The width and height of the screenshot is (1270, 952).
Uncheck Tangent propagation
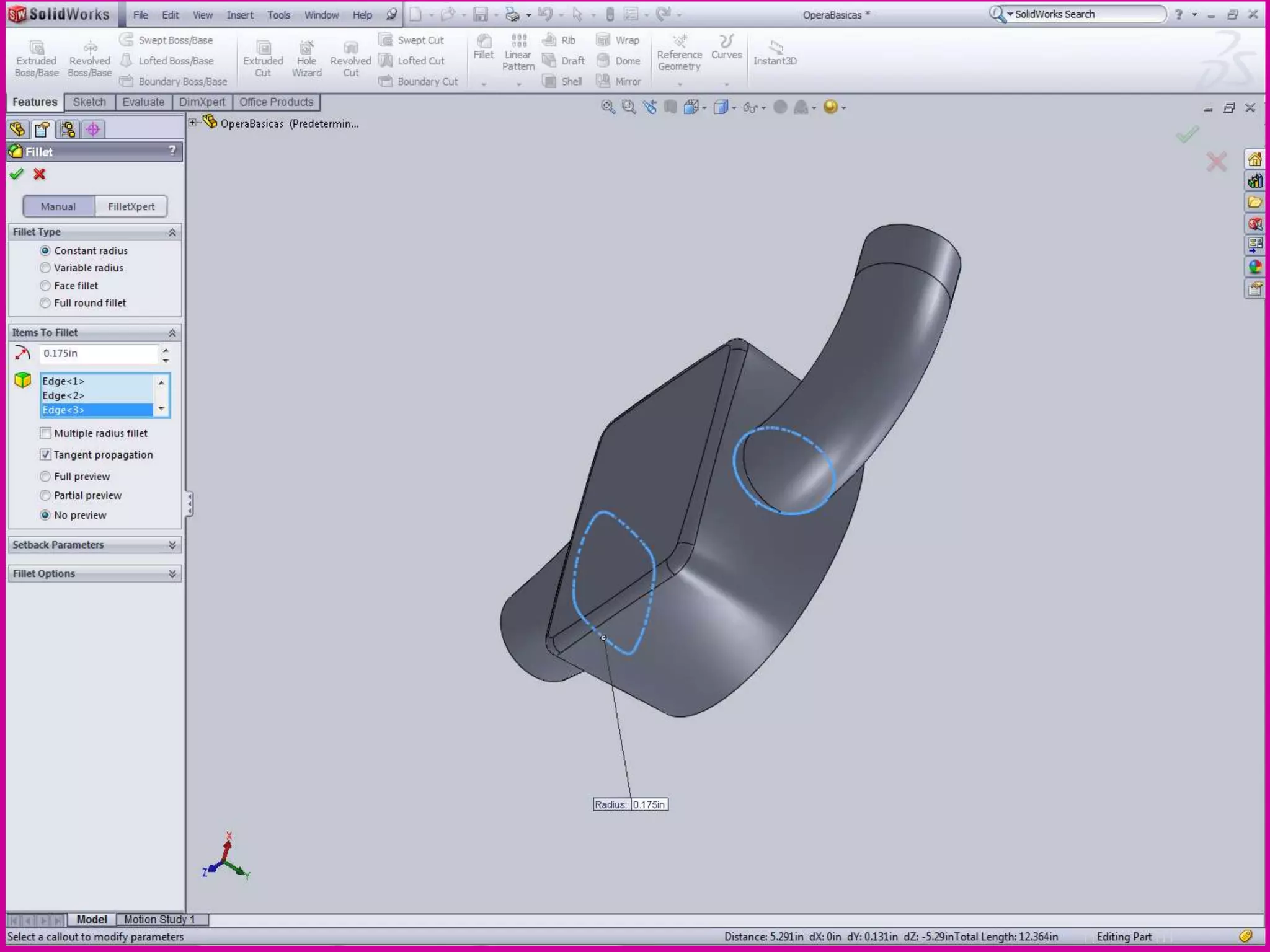(45, 454)
